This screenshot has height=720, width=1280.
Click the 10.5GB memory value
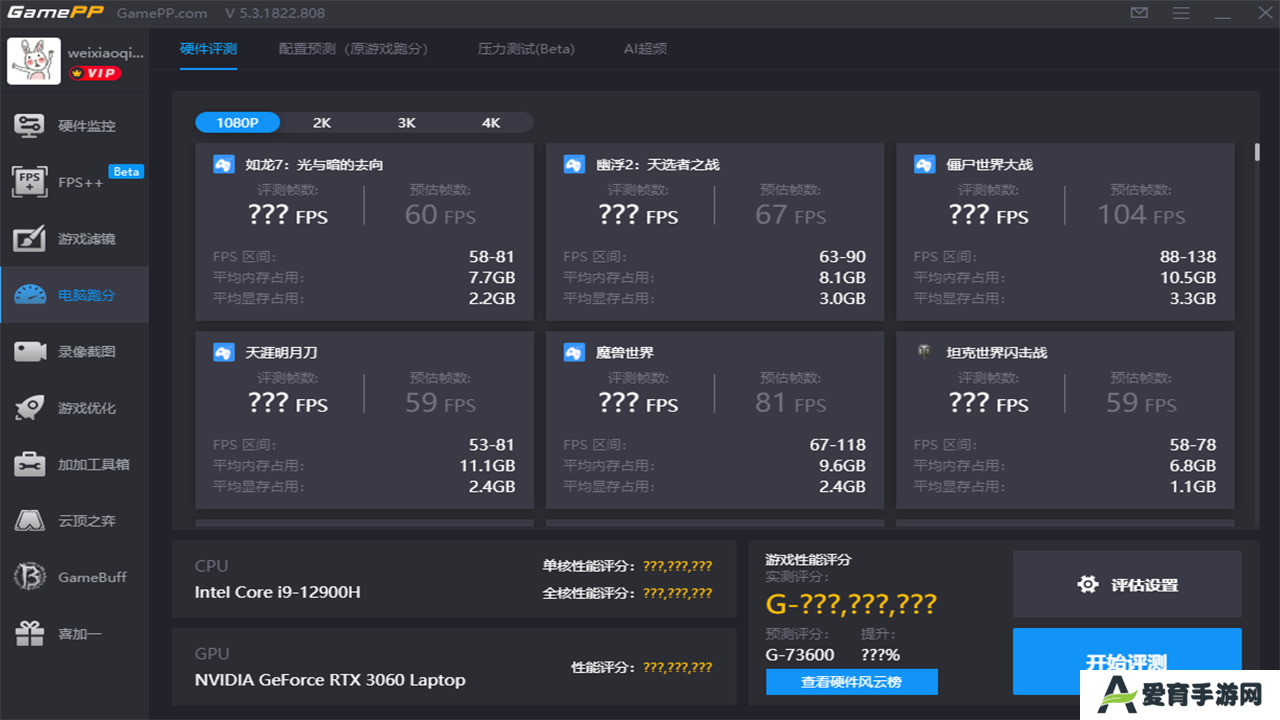[x=1188, y=277]
